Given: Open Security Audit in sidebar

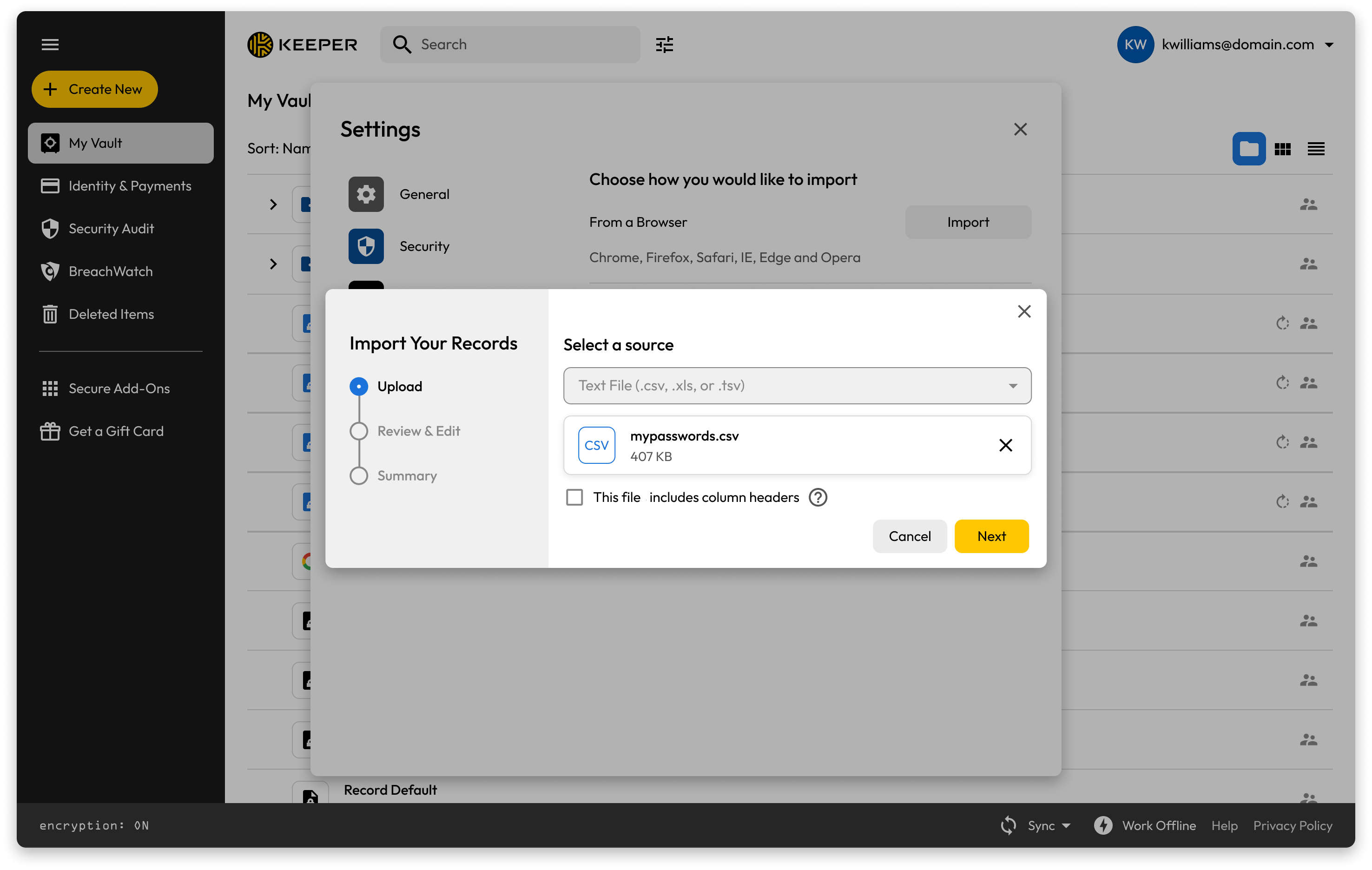Looking at the screenshot, I should coord(111,229).
